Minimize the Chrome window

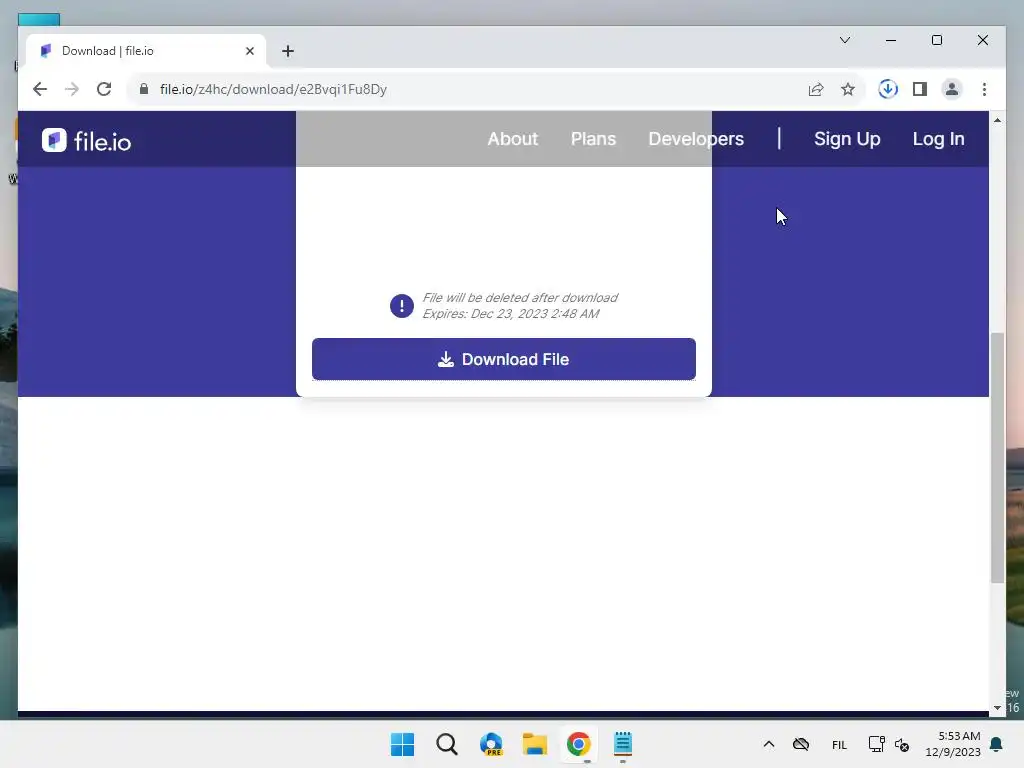(891, 40)
